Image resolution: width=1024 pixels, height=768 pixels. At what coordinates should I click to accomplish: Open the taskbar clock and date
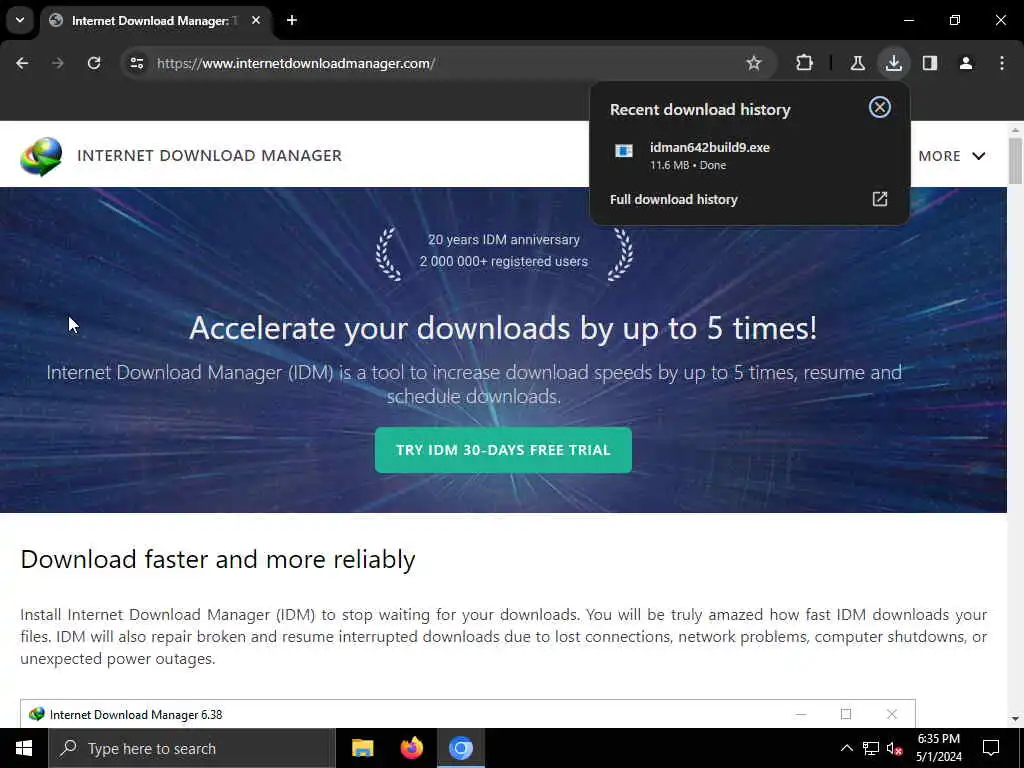tap(938, 748)
